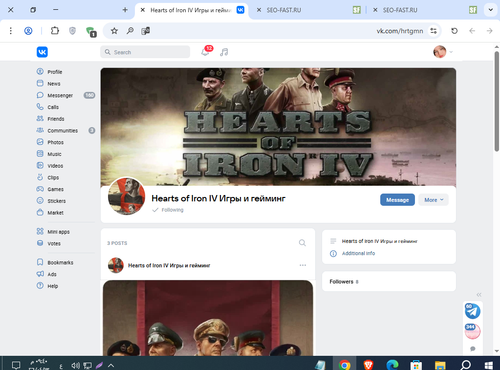The width and height of the screenshot is (500, 370).
Task: Reload the page
Action: pyautogui.click(x=454, y=31)
